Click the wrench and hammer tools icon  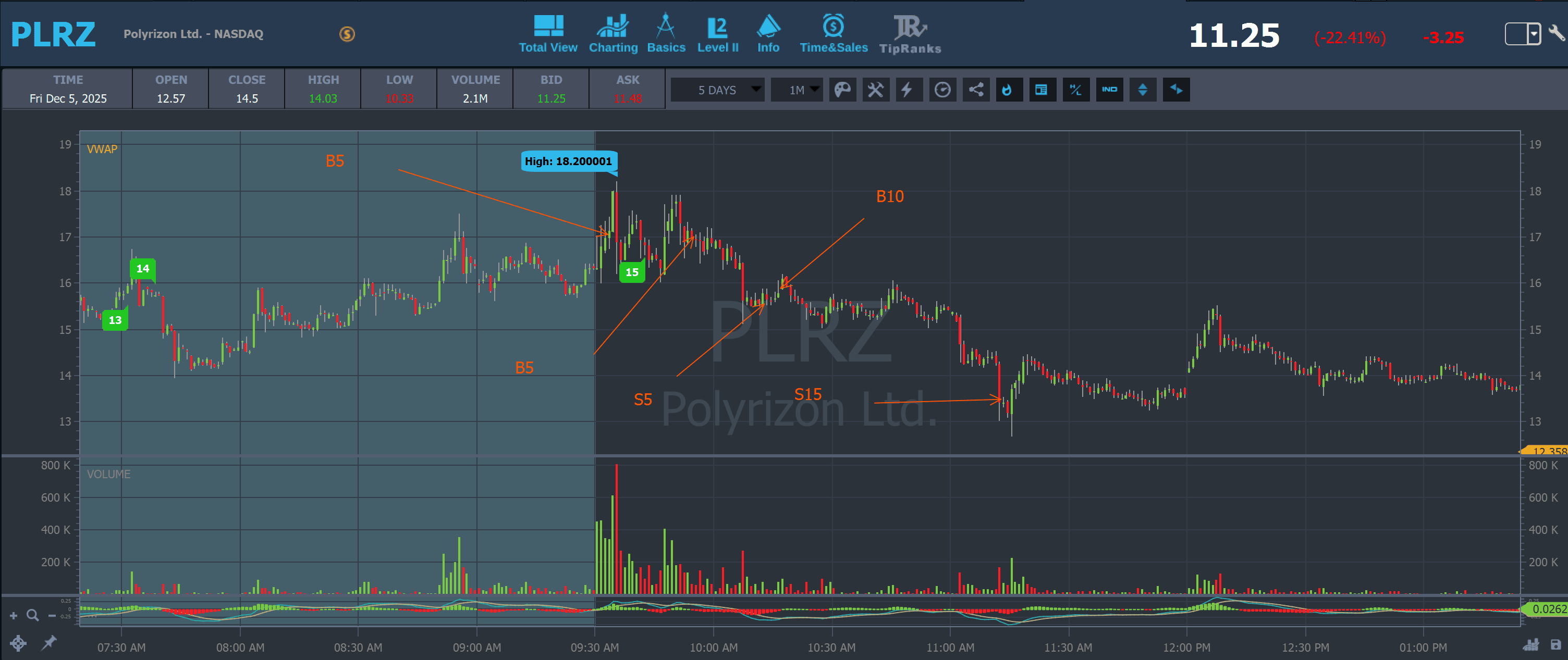(x=875, y=90)
